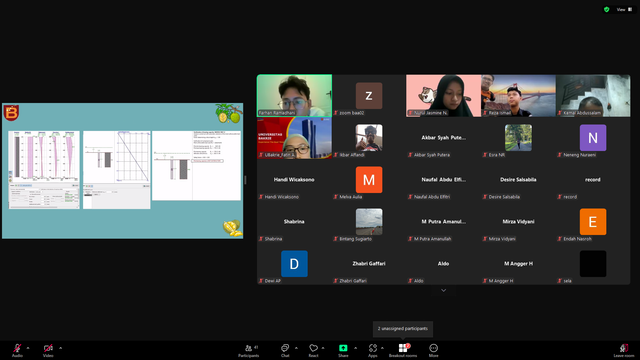This screenshot has height=360, width=640.
Task: Select M Angger H's participant tile
Action: pos(518,264)
